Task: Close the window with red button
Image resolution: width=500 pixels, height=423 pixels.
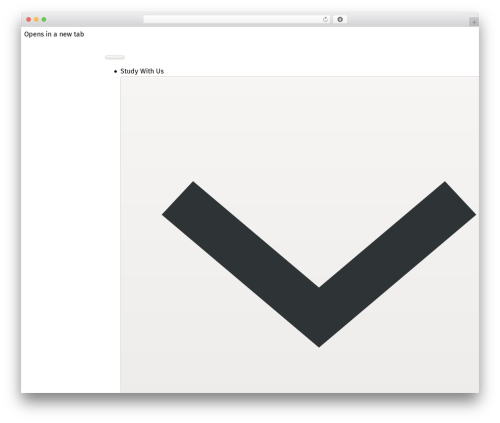Action: (x=29, y=19)
